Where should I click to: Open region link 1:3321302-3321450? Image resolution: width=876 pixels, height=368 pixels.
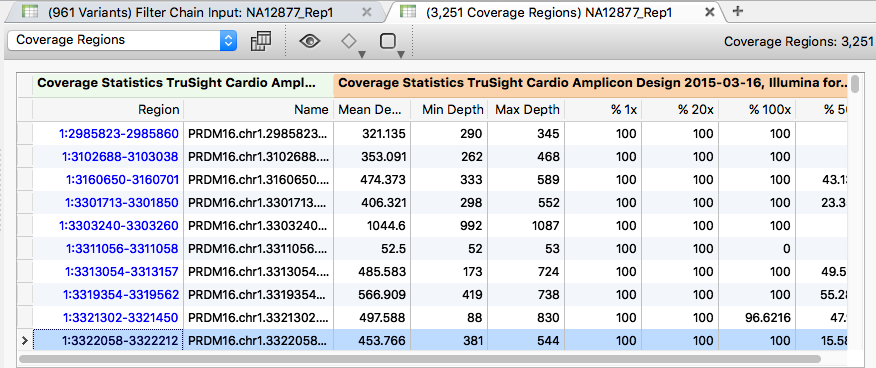pos(121,318)
